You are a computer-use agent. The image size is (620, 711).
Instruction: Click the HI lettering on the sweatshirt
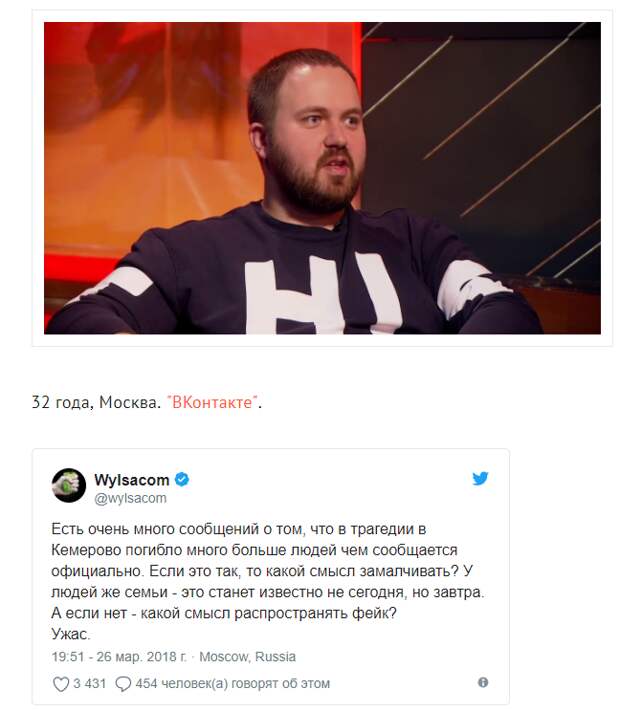click(323, 293)
